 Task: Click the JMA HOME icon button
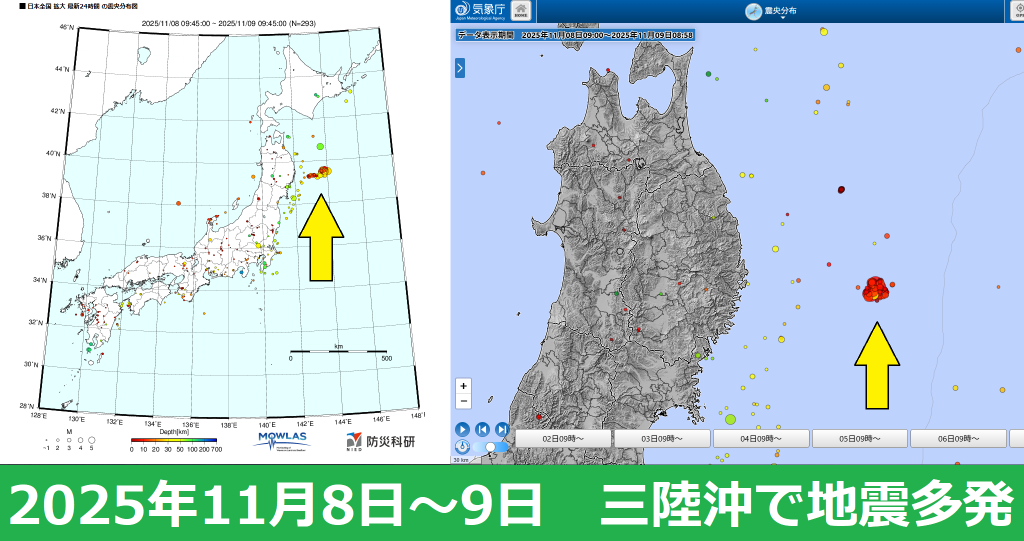click(x=521, y=11)
